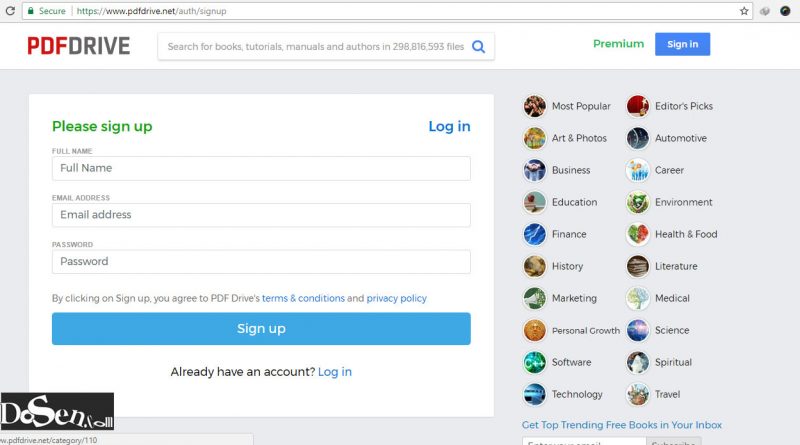Open the Software category icon
Viewport: 800px width, 445px height.
[x=535, y=362]
